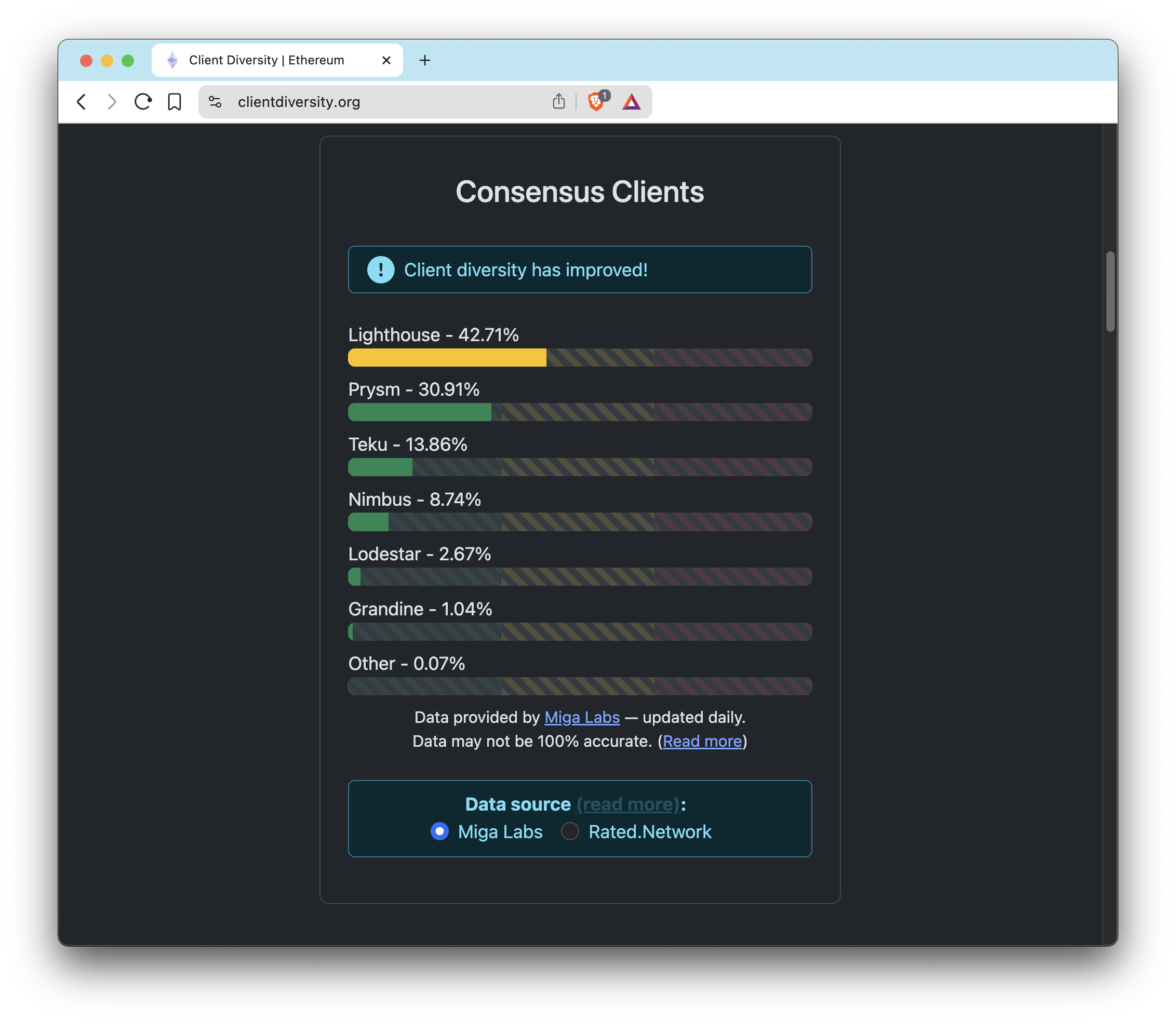1176x1023 pixels.
Task: Open Brave Rewards via the BAT triangle icon
Action: point(633,102)
